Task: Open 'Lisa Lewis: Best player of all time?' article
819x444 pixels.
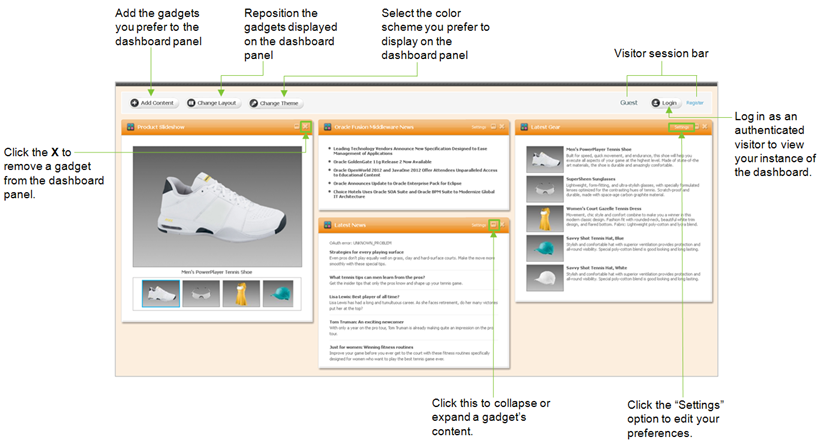Action: (364, 297)
